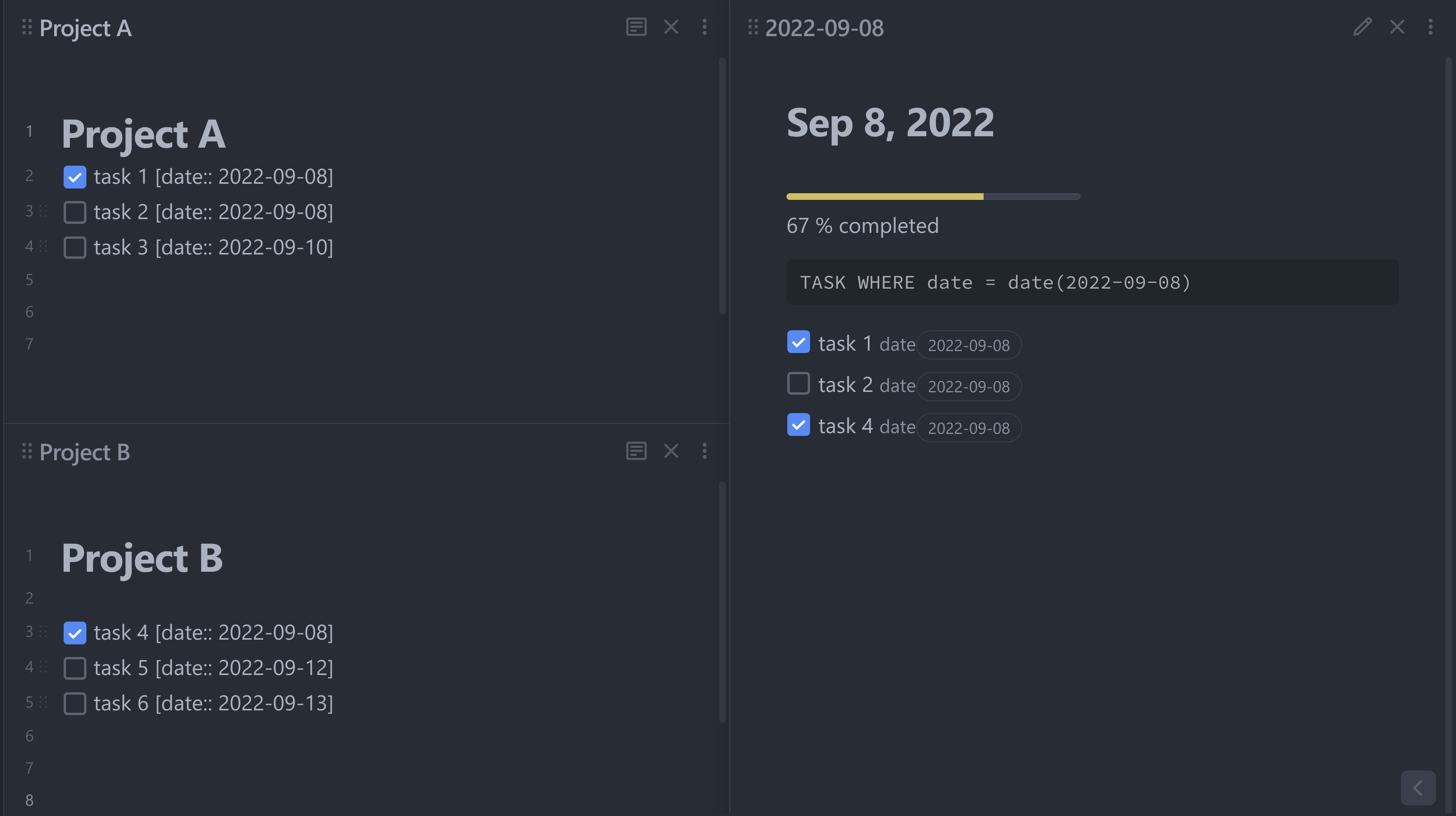Click the drag grip next to task 3 line

44,247
